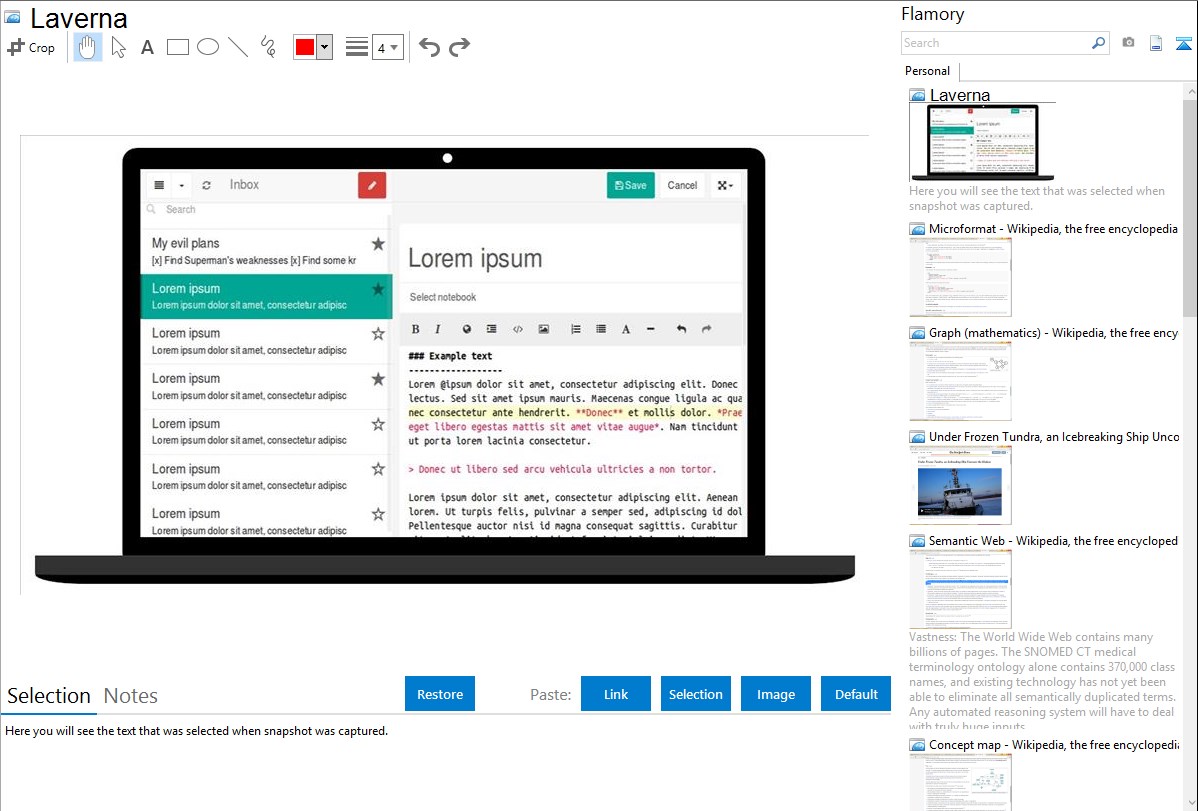Select the arrow pointer tool

point(118,47)
